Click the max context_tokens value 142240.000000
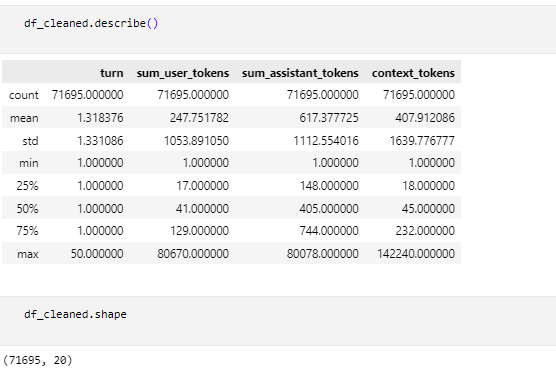The height and width of the screenshot is (391, 556). click(x=416, y=254)
